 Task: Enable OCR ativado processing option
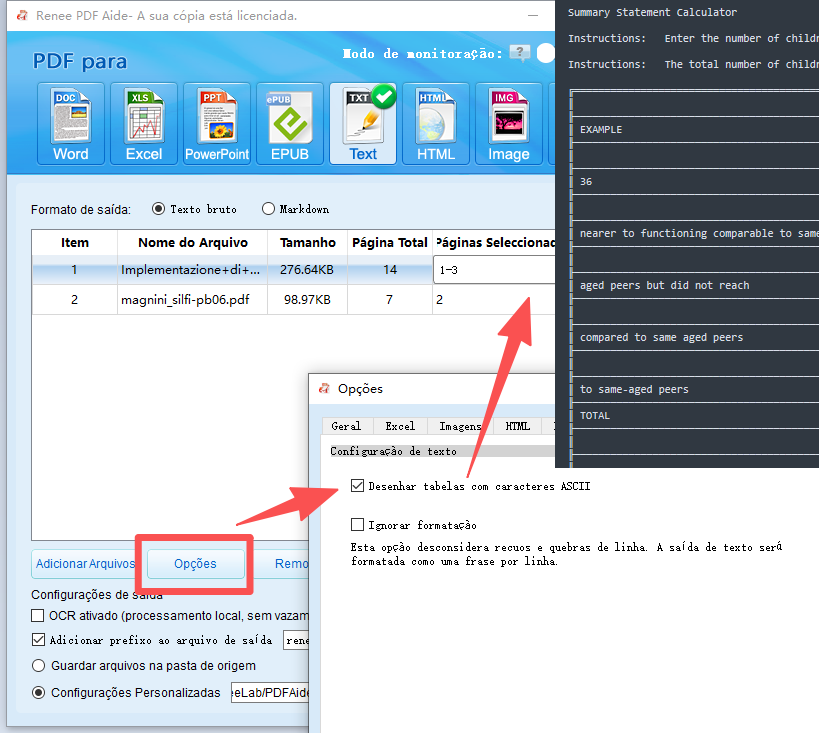click(37, 616)
